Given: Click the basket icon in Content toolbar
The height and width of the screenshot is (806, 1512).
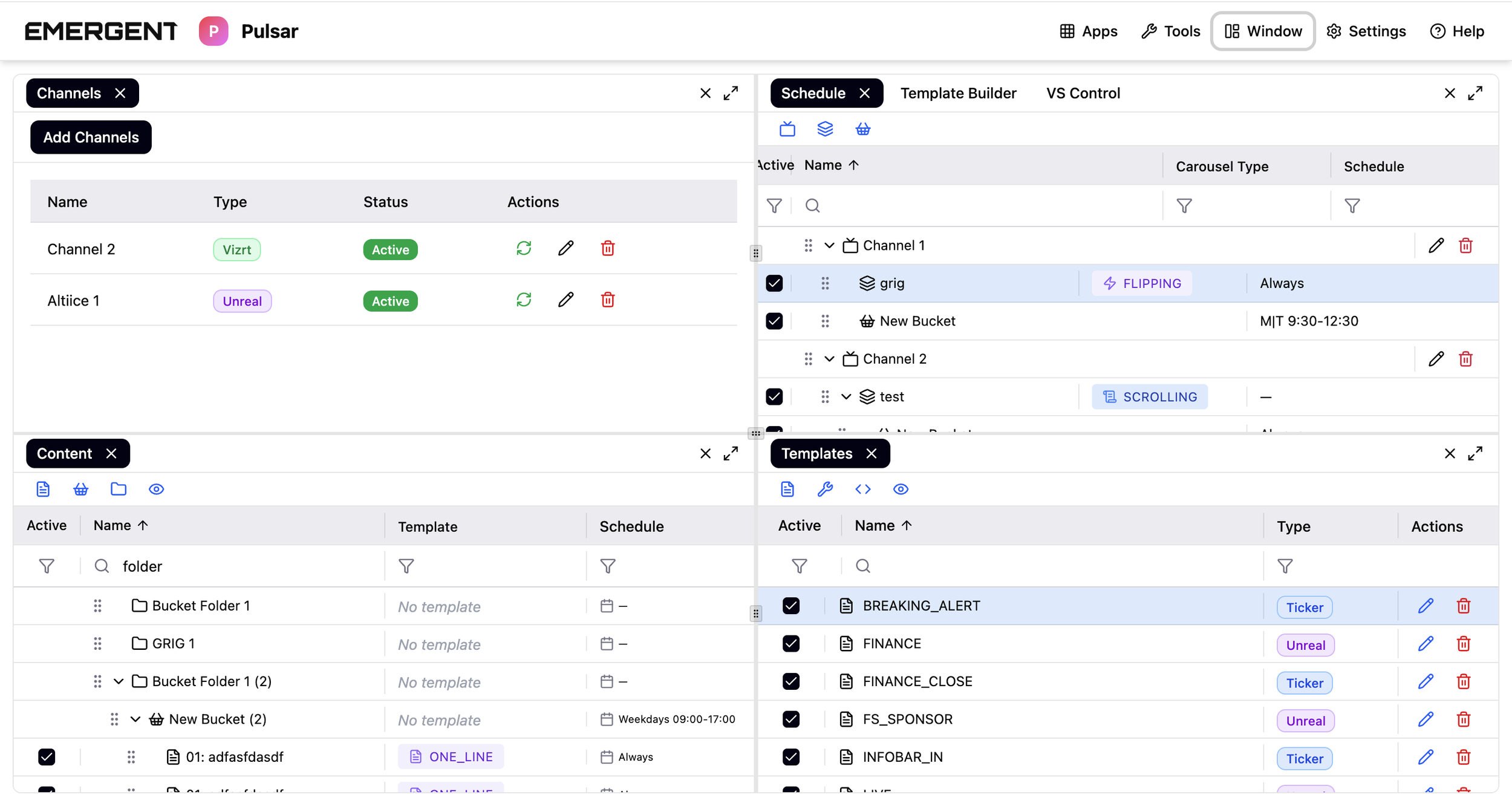Looking at the screenshot, I should [x=80, y=489].
